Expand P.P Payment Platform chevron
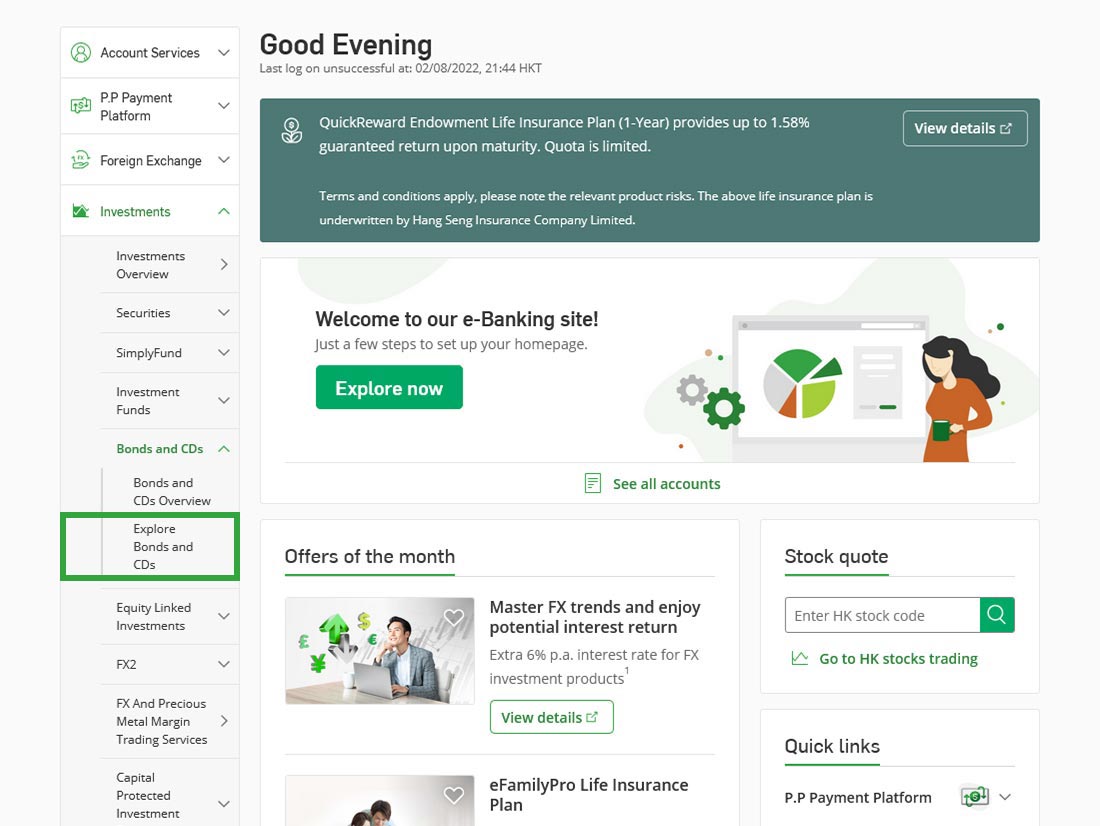Viewport: 1100px width, 826px height. pos(224,106)
